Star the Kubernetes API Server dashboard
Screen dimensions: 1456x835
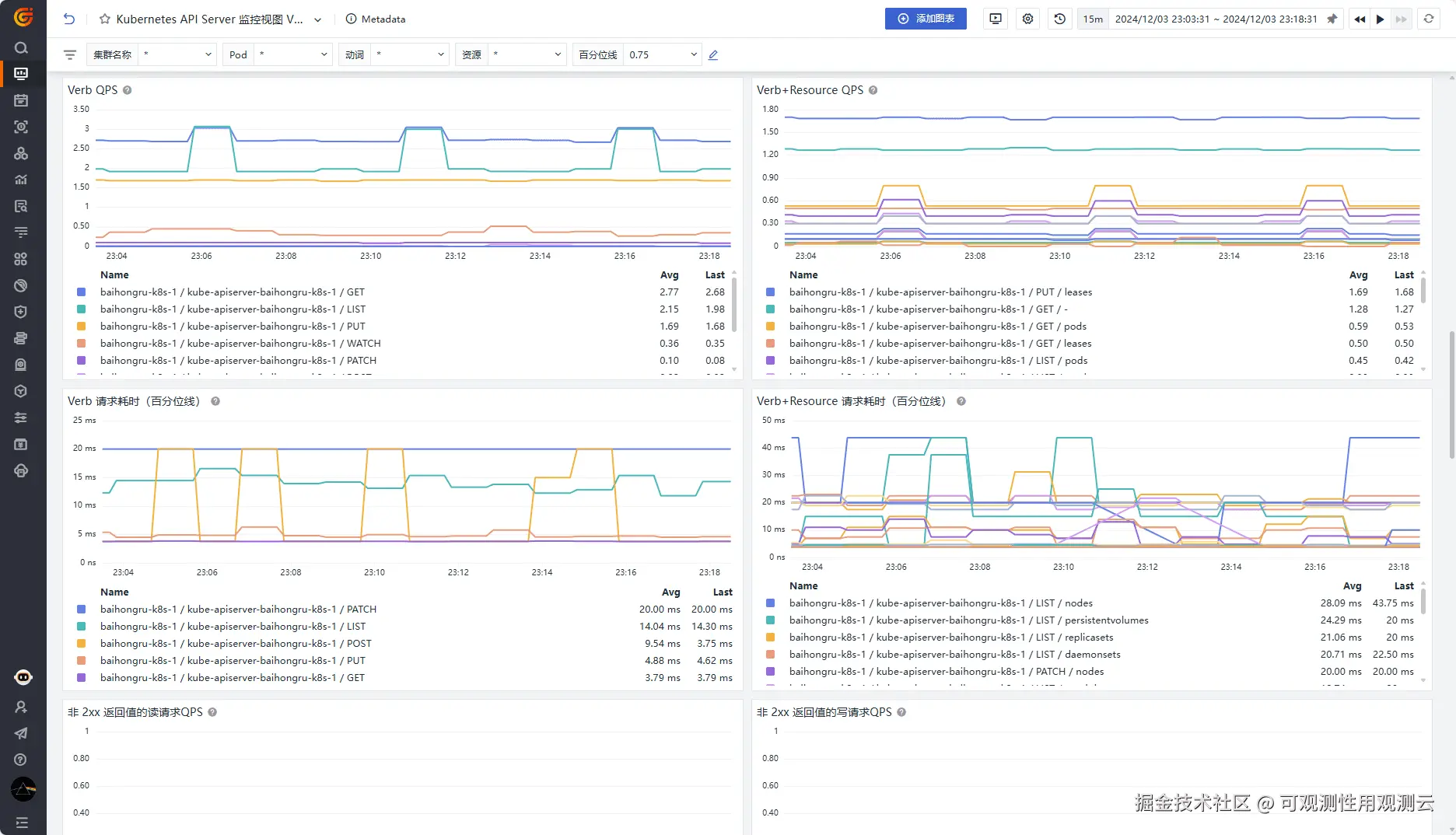click(x=105, y=19)
